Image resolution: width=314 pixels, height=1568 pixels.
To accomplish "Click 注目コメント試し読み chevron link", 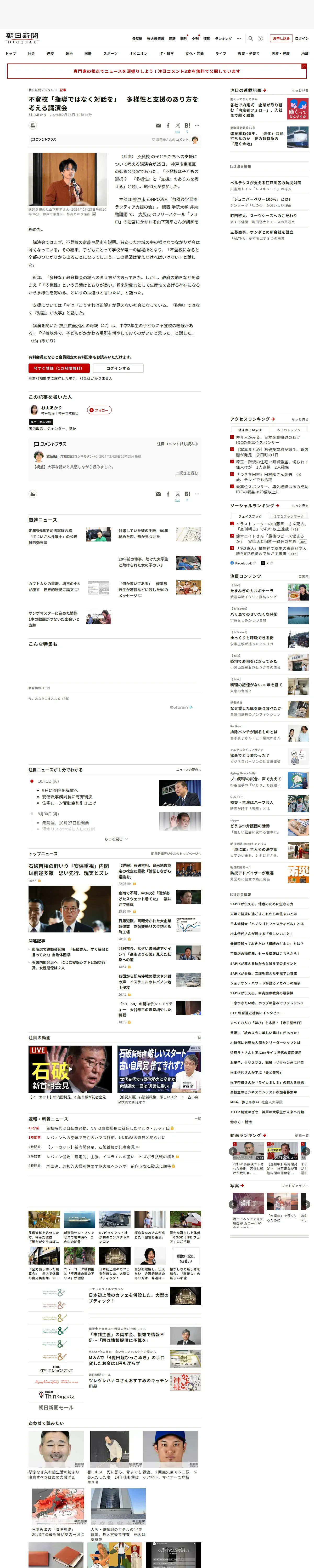I will pyautogui.click(x=177, y=444).
